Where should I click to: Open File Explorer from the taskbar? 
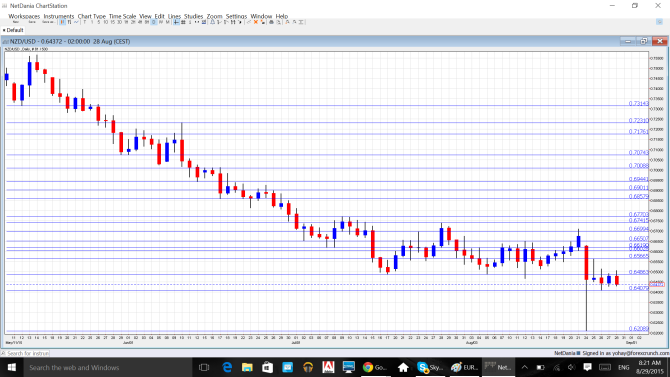coord(247,368)
